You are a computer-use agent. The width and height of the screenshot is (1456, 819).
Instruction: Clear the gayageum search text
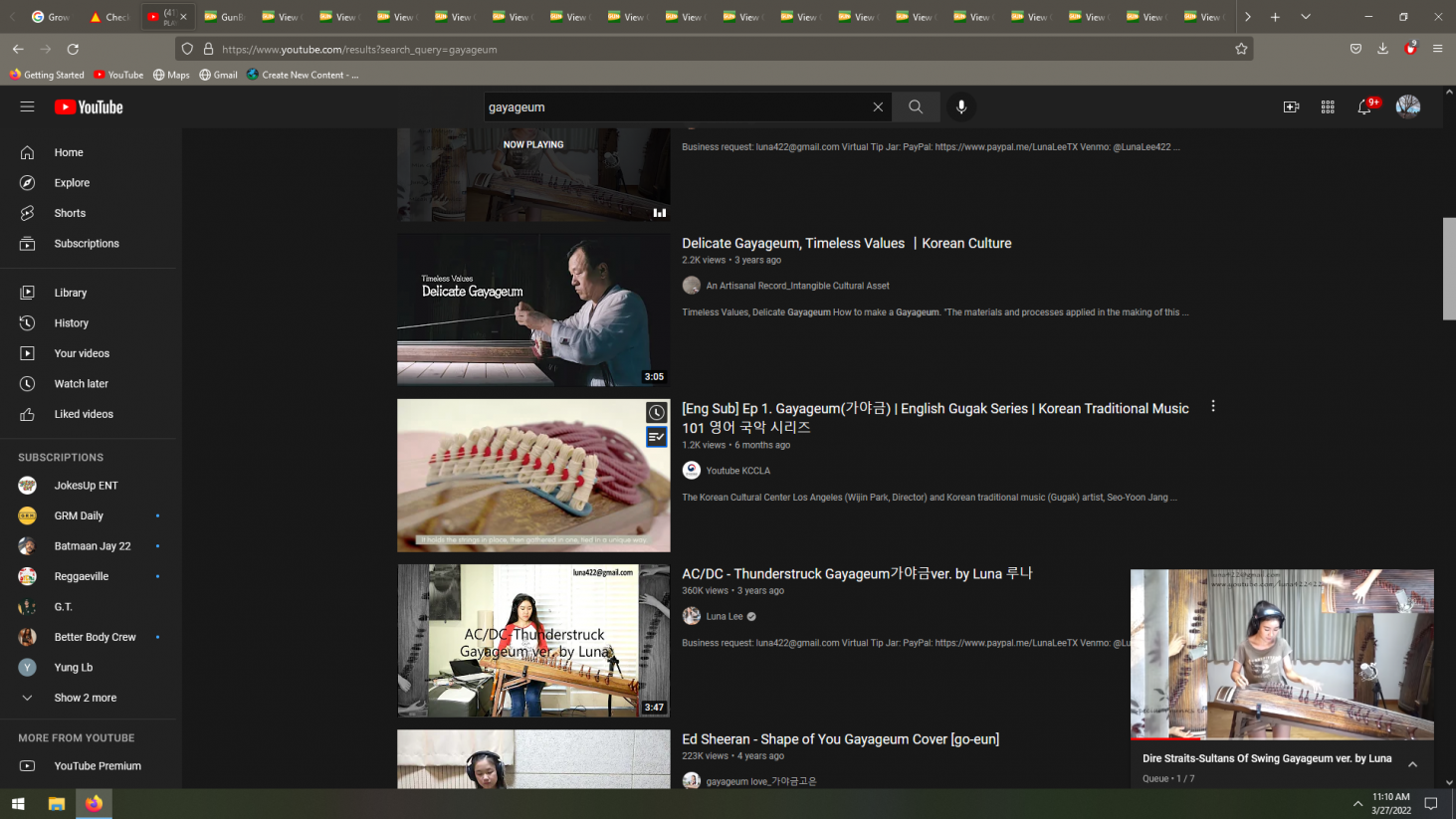click(x=878, y=107)
